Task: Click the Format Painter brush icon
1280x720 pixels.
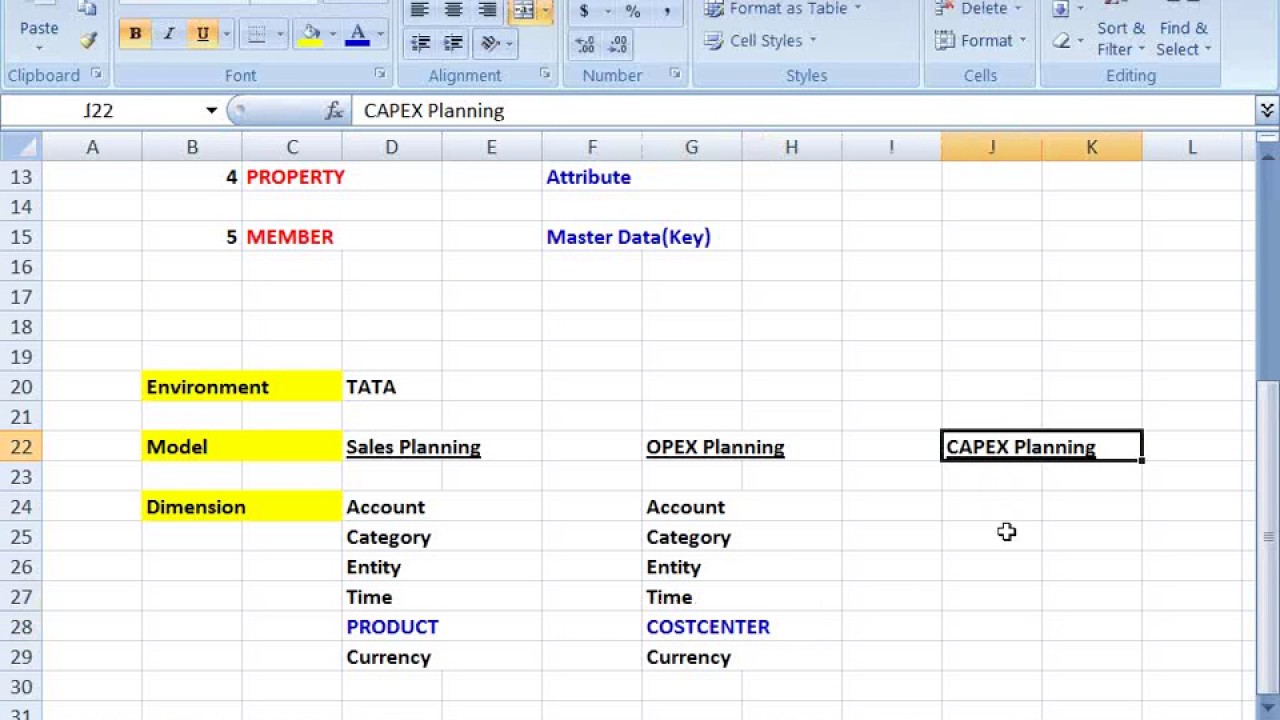Action: point(88,40)
